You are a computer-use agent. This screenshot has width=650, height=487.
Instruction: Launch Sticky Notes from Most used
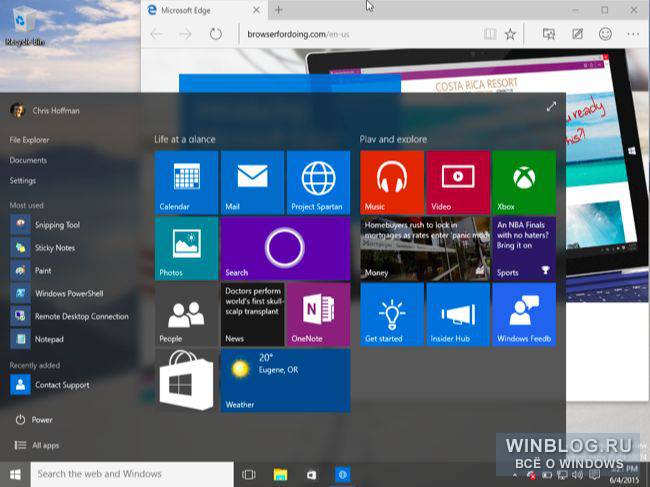[x=43, y=248]
